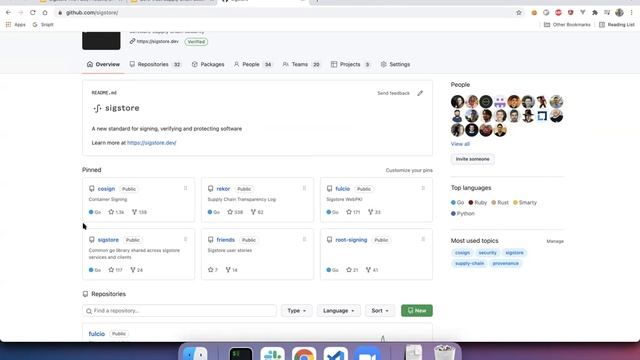Reload the page with the refresh icon
This screenshot has width=640, height=360.
coord(33,13)
